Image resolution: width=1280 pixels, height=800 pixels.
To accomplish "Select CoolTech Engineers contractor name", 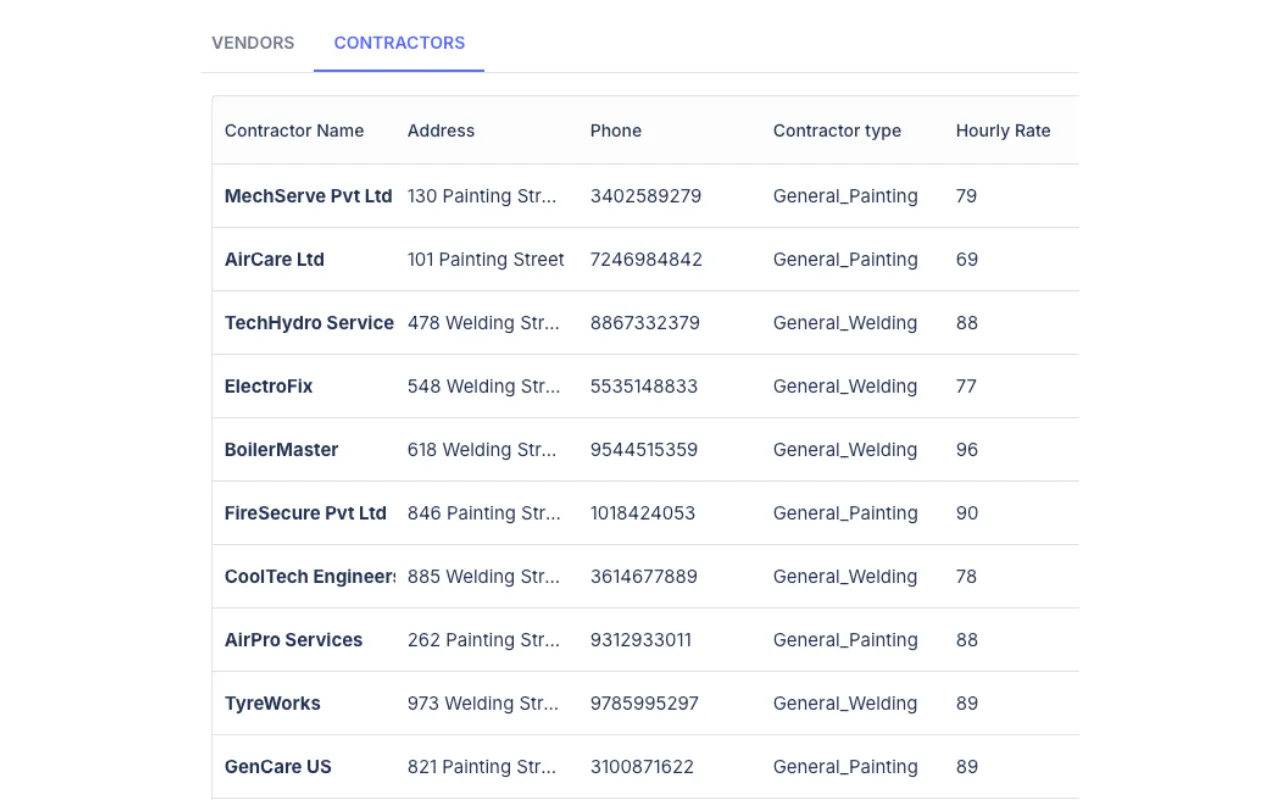I will click(310, 577).
